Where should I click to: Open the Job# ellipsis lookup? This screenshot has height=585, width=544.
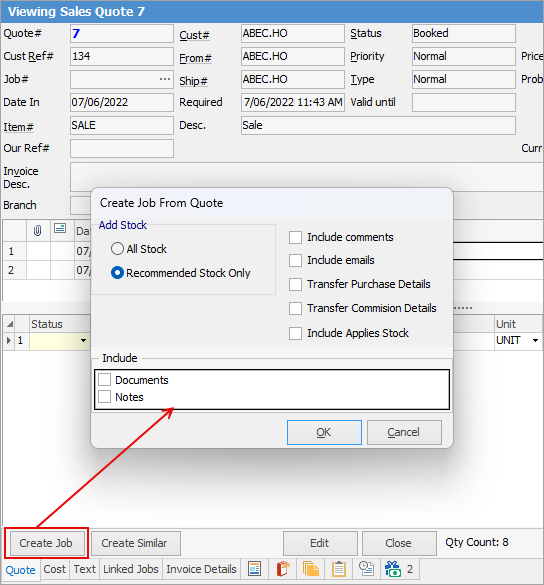[165, 79]
